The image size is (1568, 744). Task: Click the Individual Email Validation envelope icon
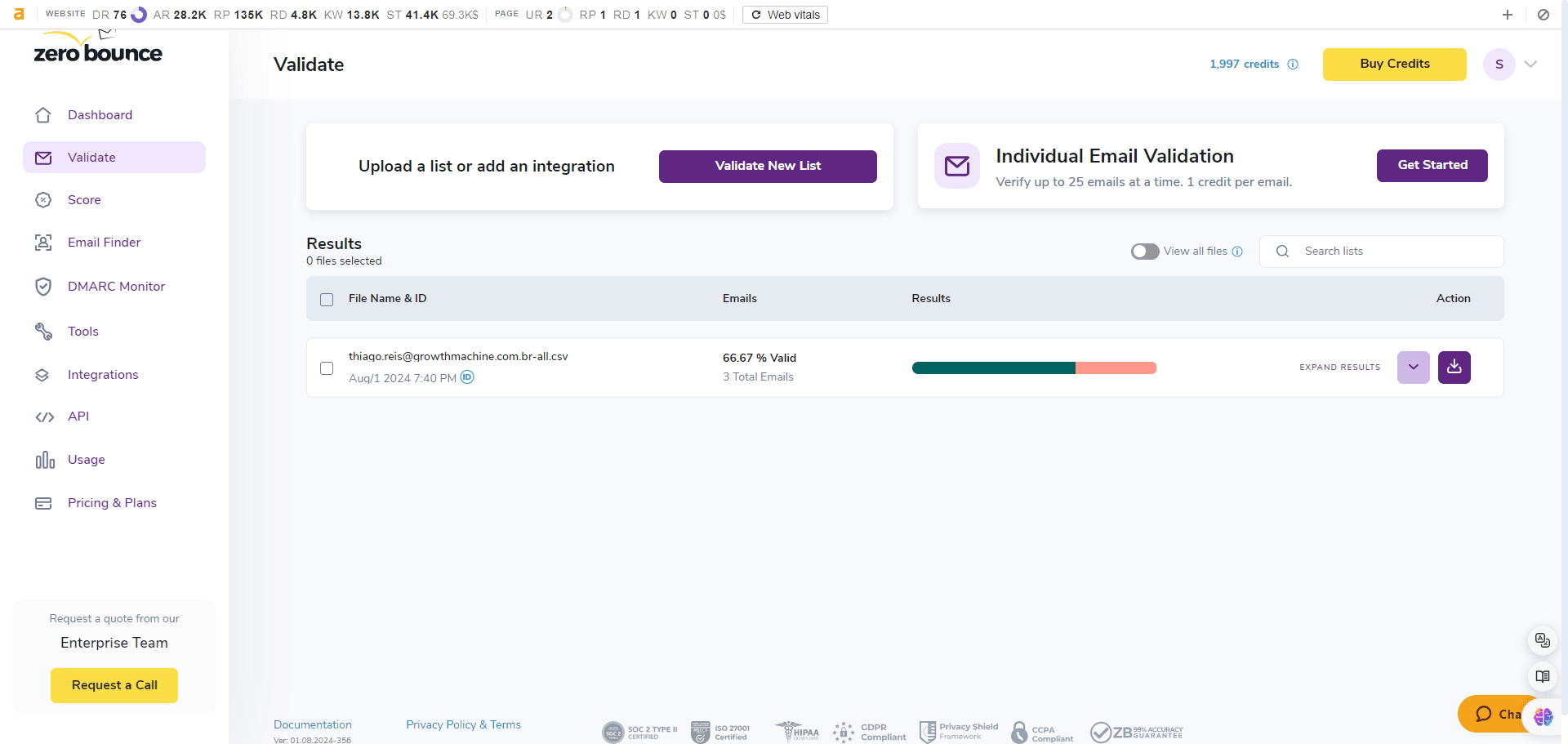click(957, 166)
